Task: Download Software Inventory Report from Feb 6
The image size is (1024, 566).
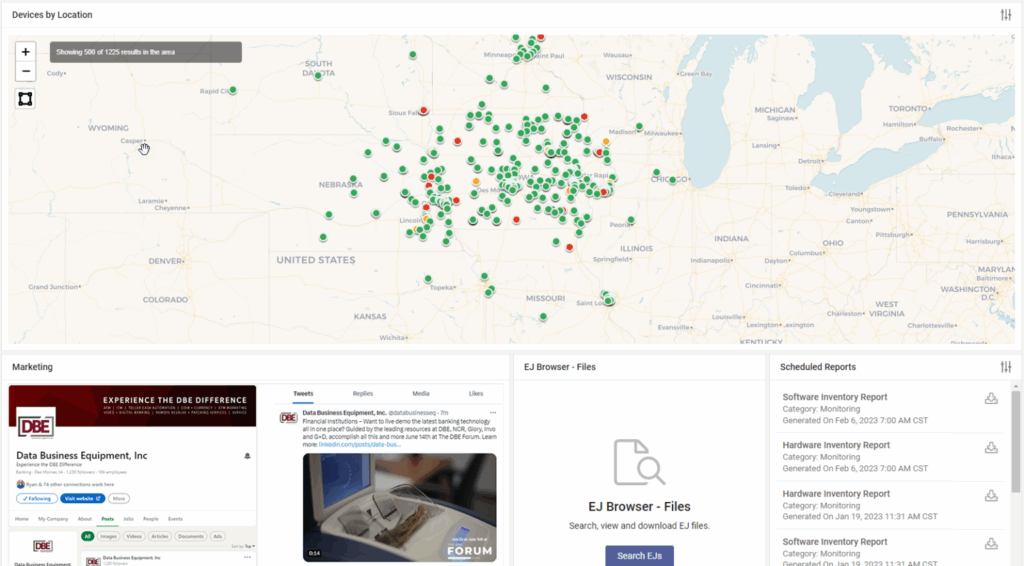Action: point(991,398)
